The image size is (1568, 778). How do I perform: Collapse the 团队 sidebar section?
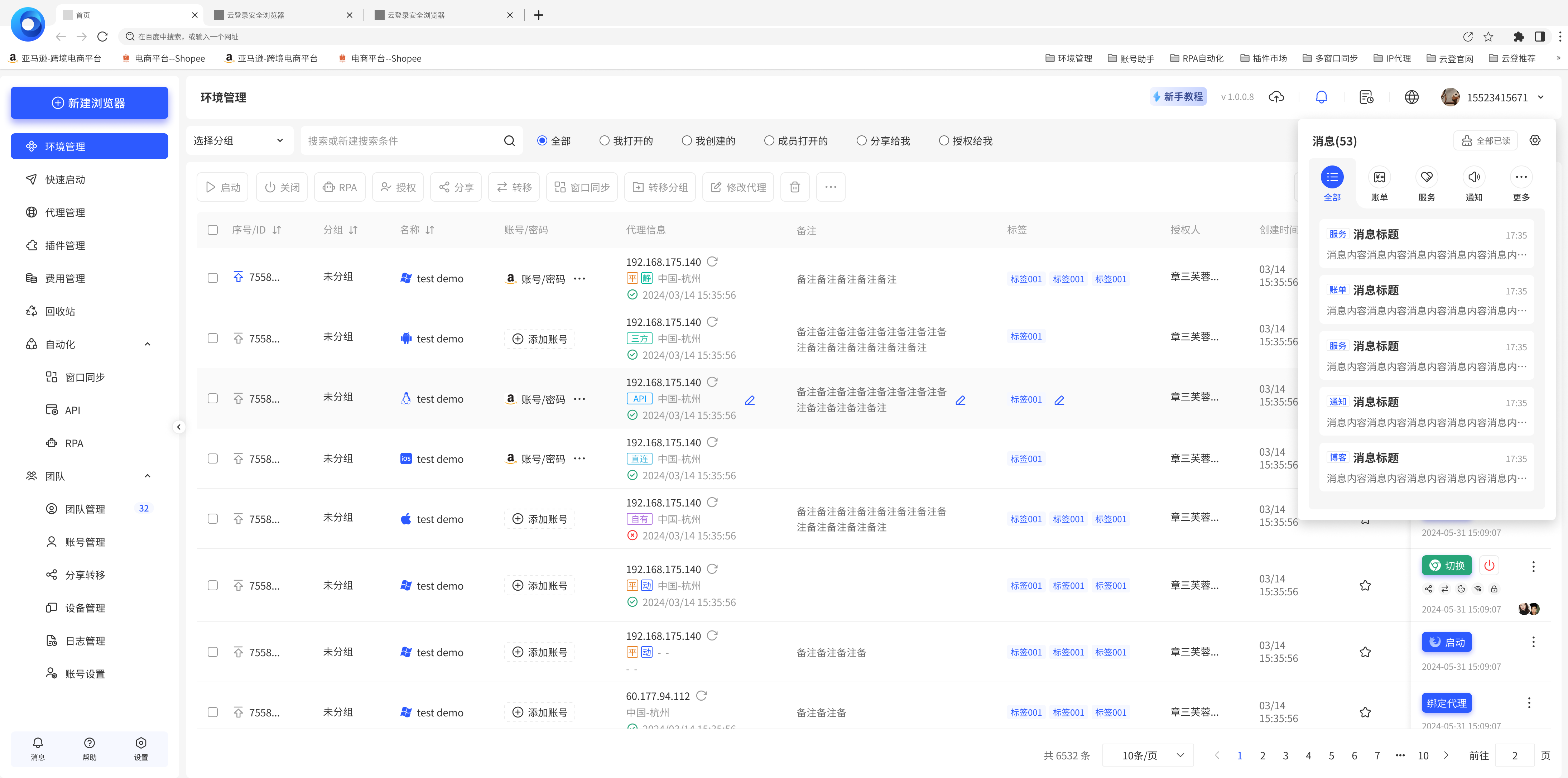147,476
